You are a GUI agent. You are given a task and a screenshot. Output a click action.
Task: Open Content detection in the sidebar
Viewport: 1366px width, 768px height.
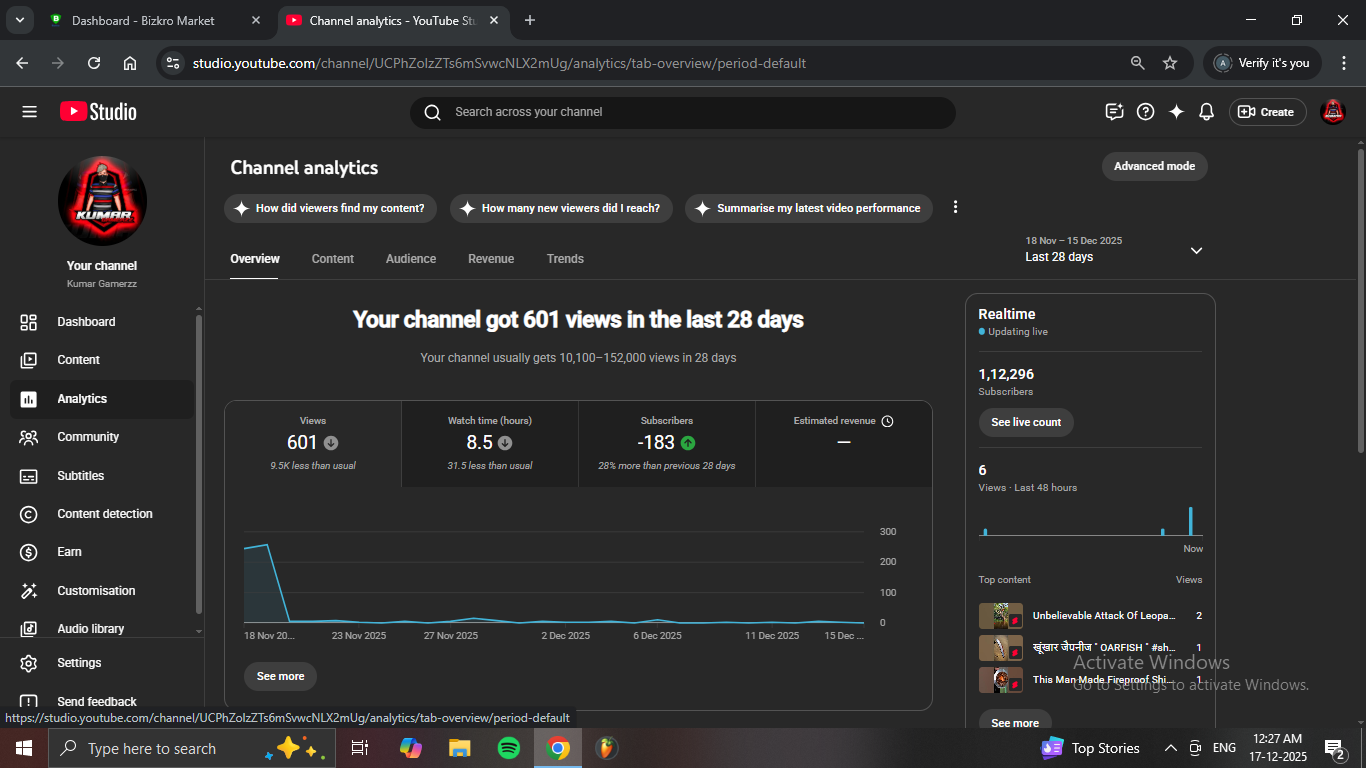tap(104, 514)
